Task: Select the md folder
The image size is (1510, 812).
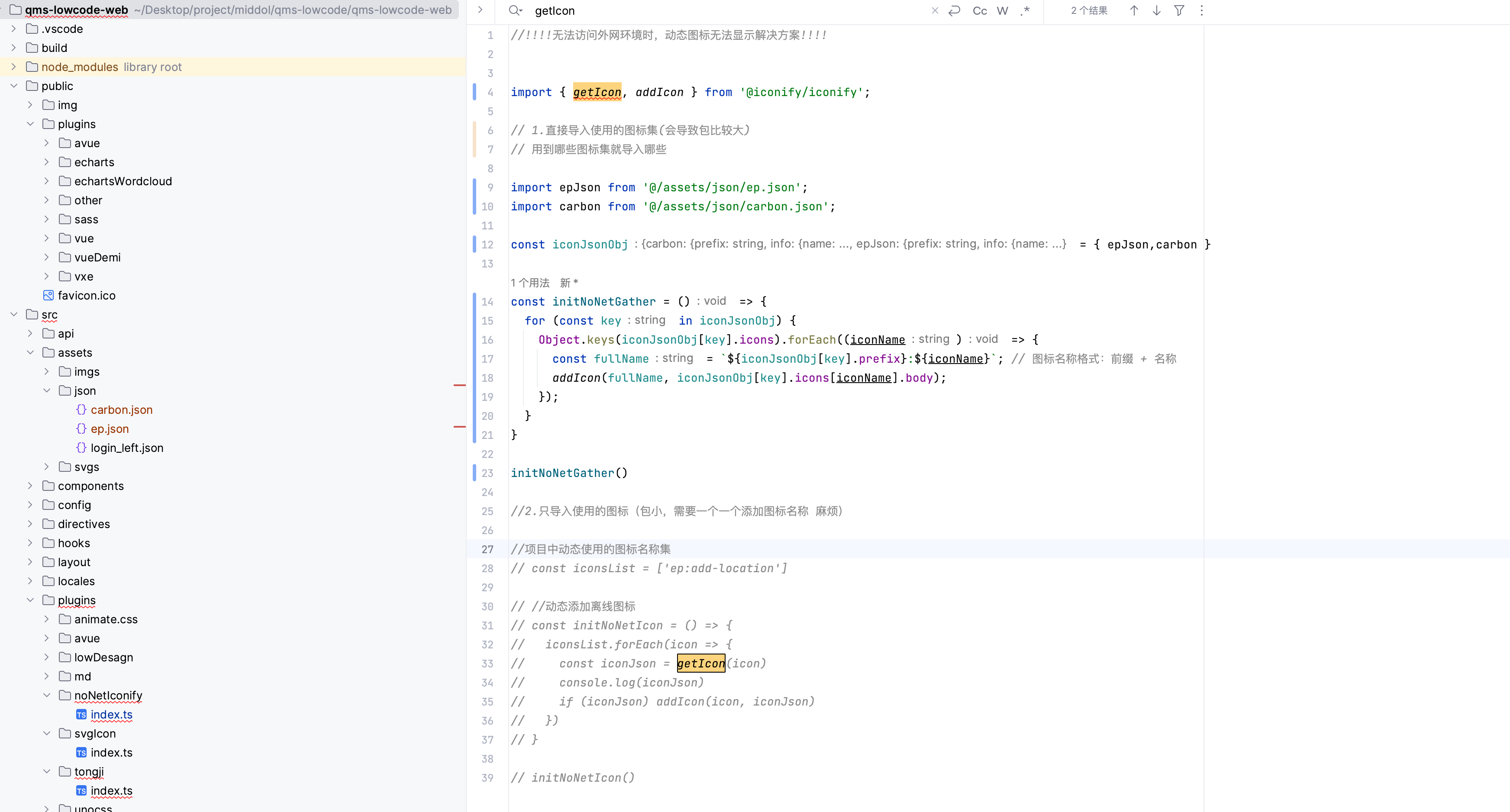Action: (x=83, y=677)
